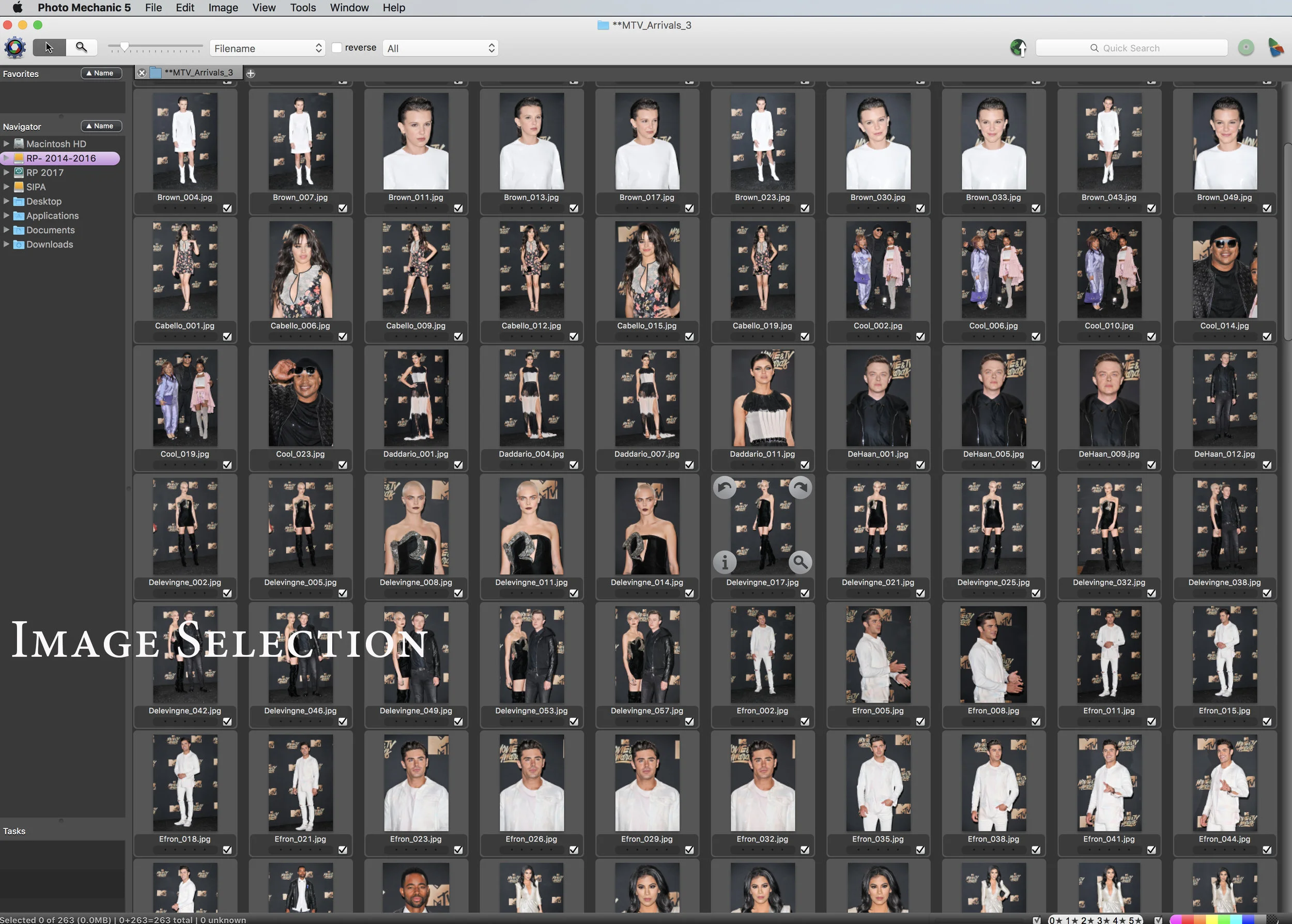The image size is (1292, 924).
Task: Open the Filename sort dropdown
Action: point(267,49)
